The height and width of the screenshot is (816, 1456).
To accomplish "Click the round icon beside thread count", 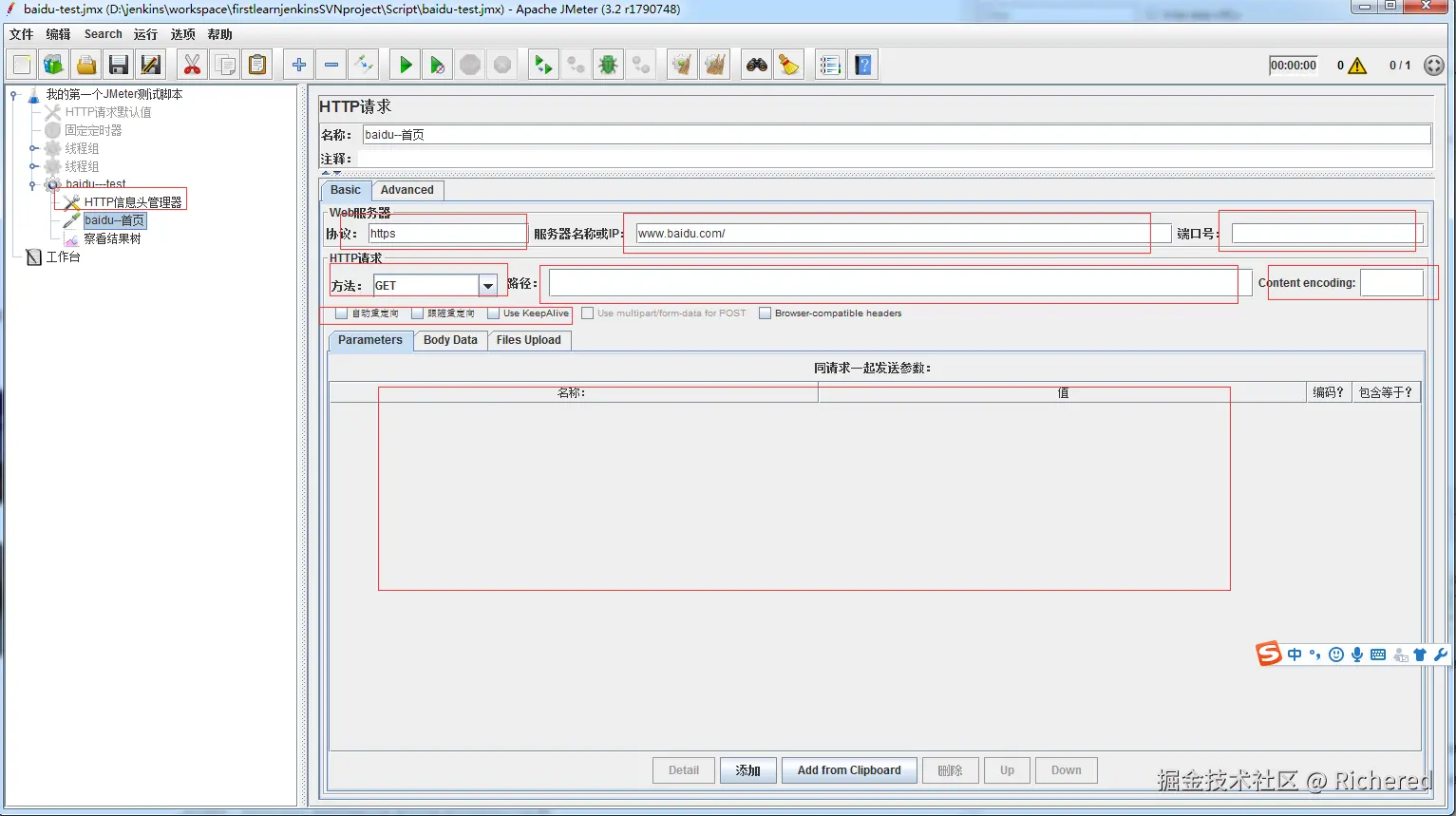I will (x=1434, y=66).
